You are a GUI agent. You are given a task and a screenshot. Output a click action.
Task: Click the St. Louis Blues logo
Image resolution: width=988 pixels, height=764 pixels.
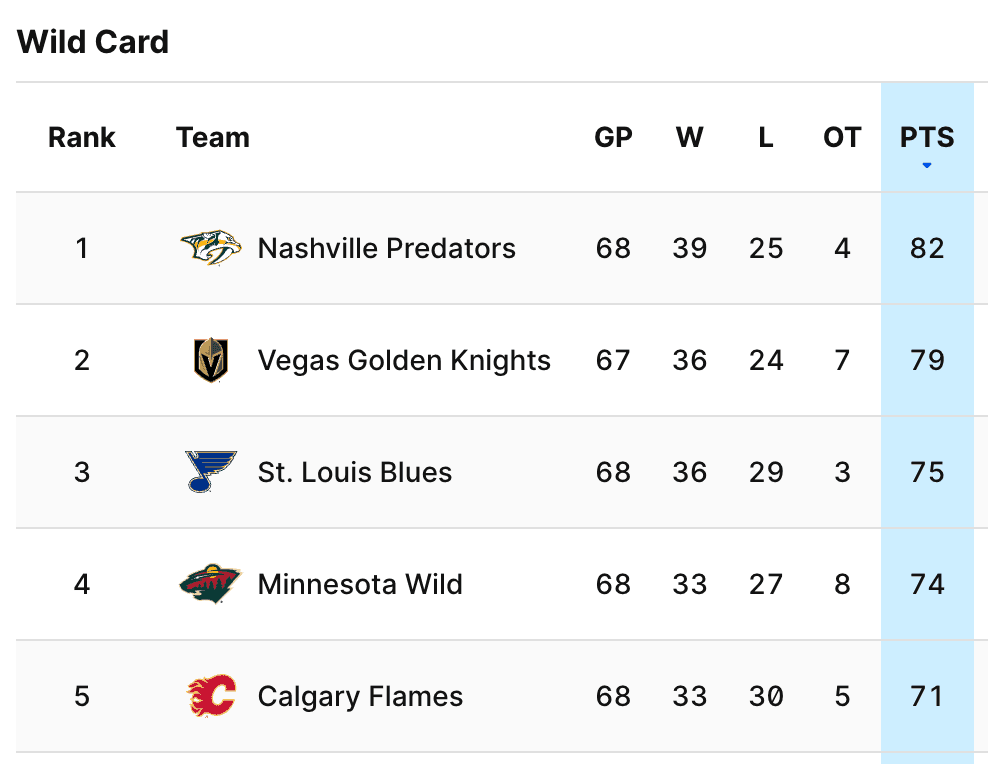click(x=211, y=472)
